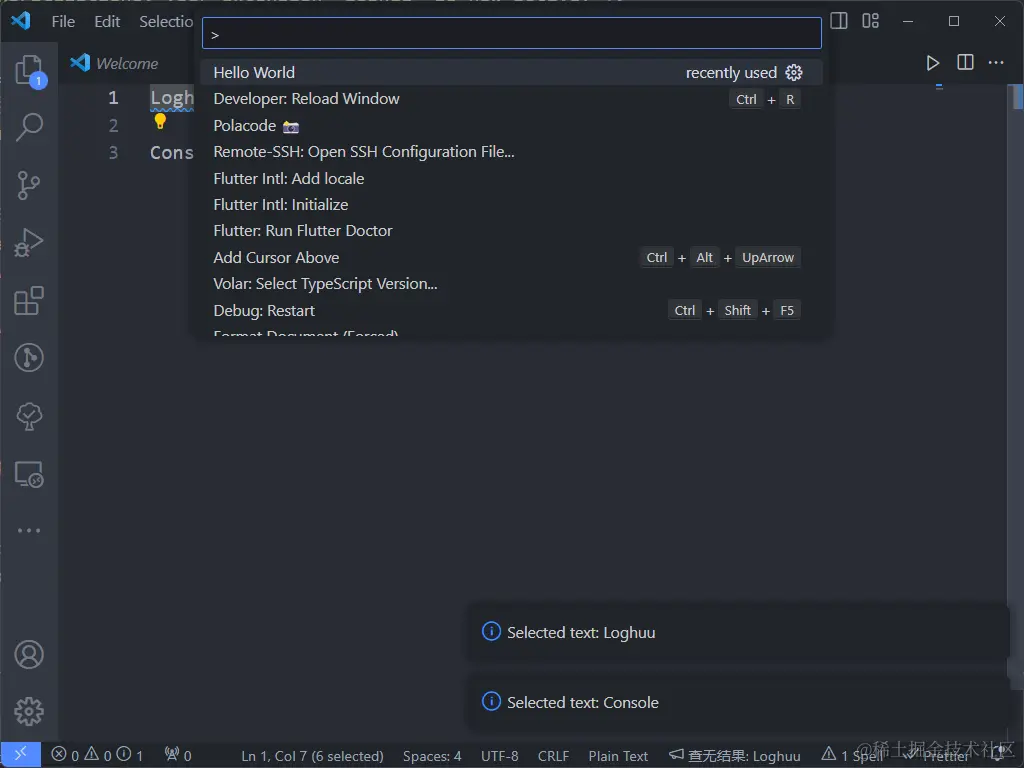Image resolution: width=1024 pixels, height=768 pixels.
Task: Click line number 3 in the gutter
Action: [113, 153]
